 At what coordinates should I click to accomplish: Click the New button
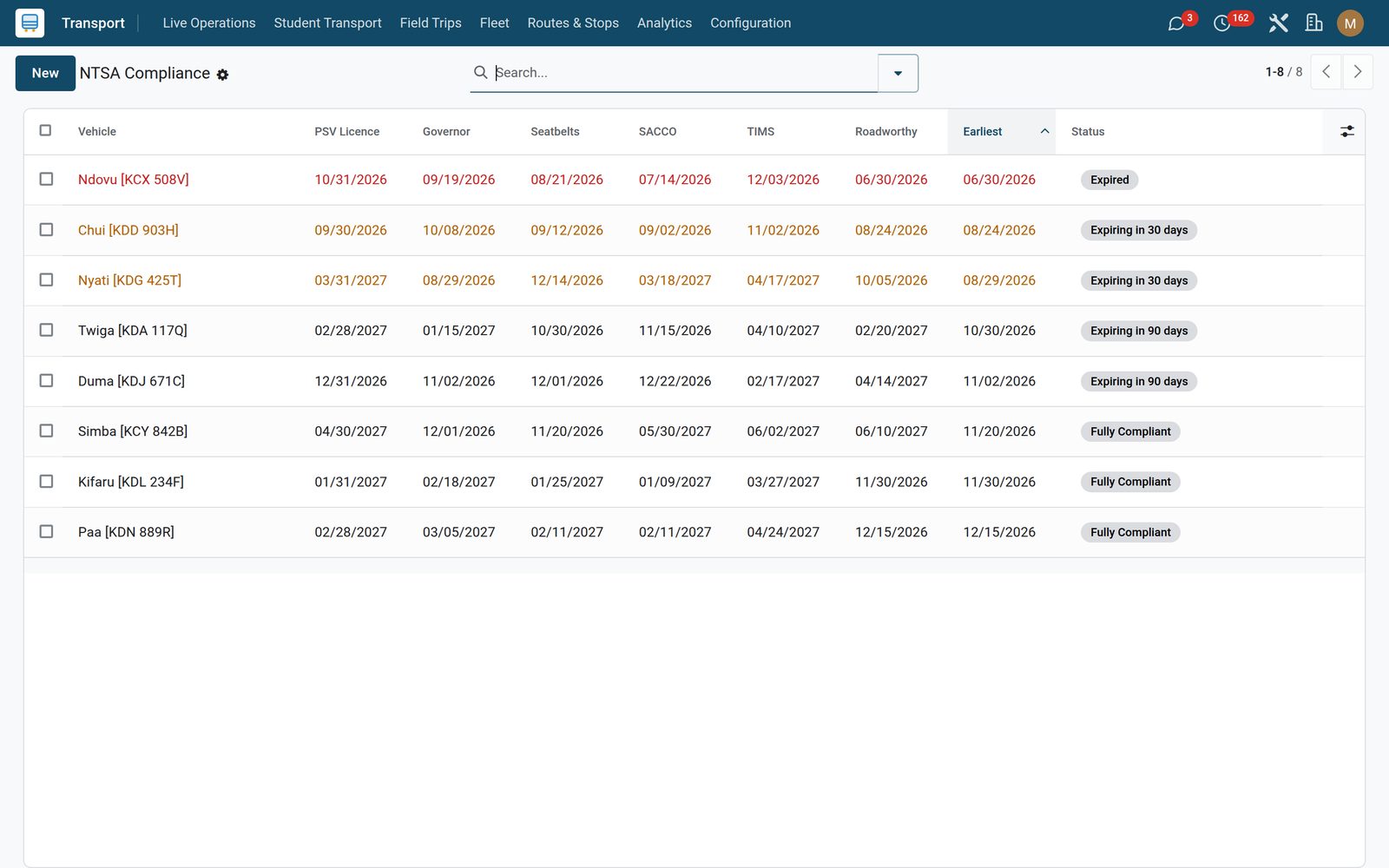45,73
